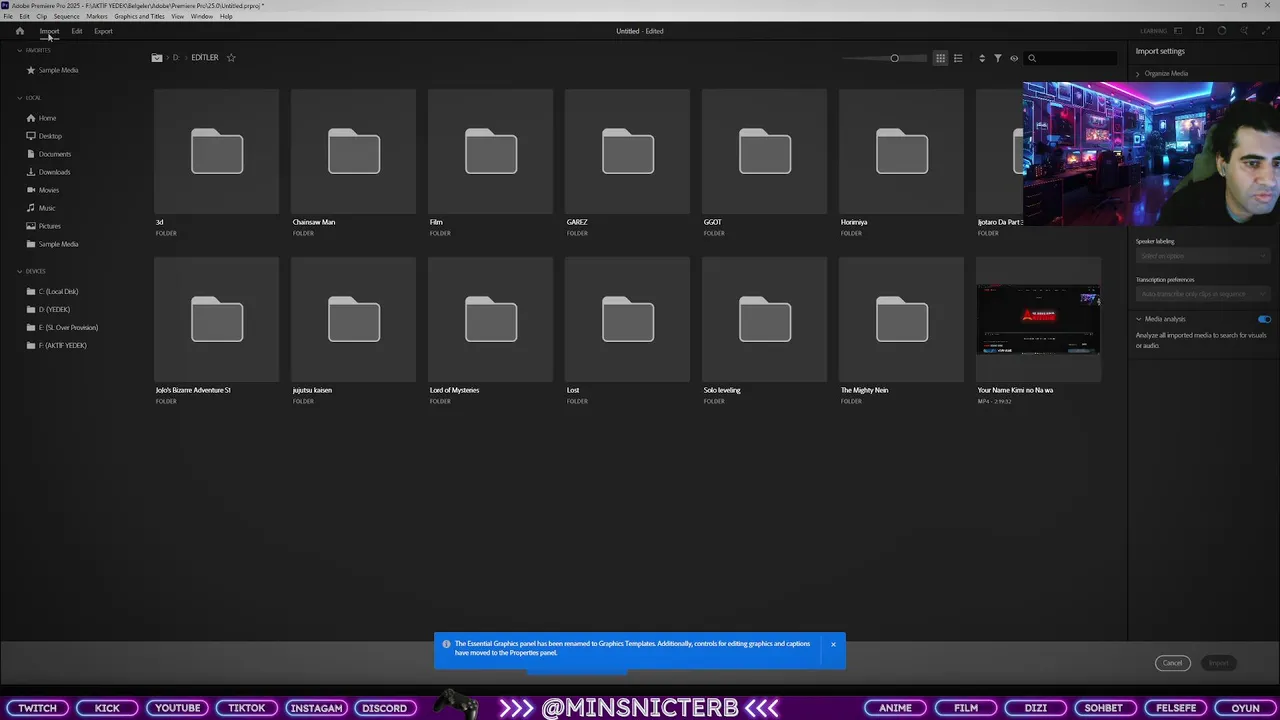Collapse the Devices section
Viewport: 1280px width, 720px height.
[x=19, y=271]
